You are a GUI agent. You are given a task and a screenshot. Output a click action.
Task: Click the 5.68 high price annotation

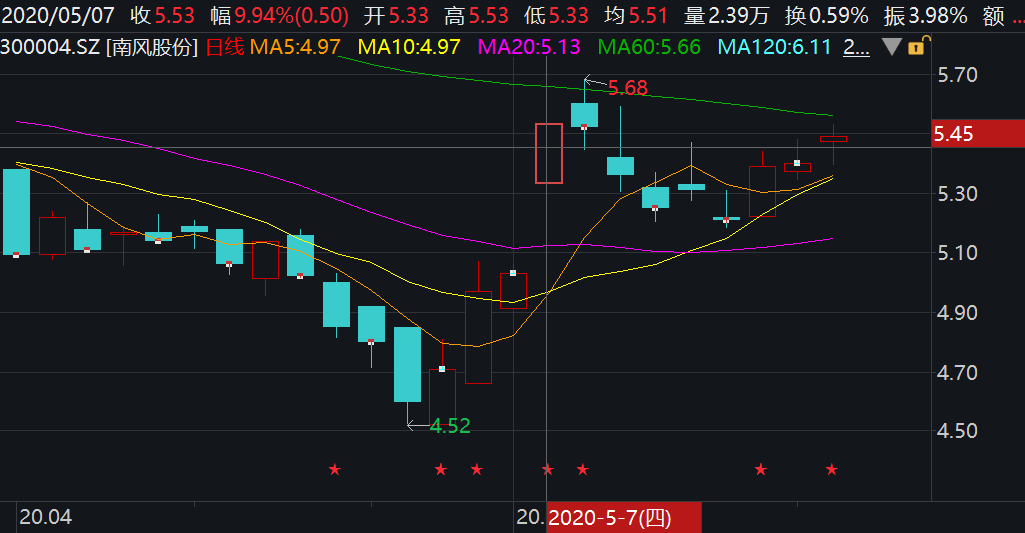(x=628, y=88)
